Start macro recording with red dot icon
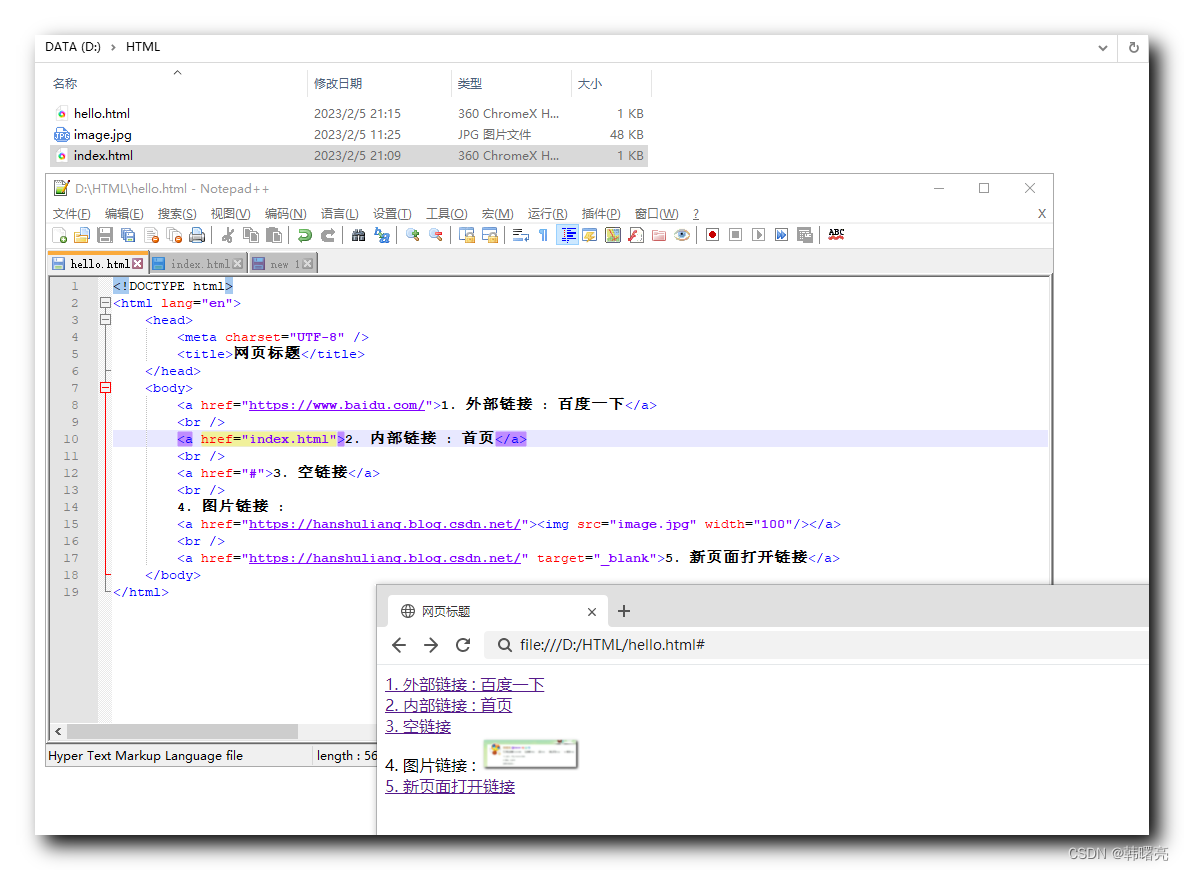1184x870 pixels. coord(712,236)
